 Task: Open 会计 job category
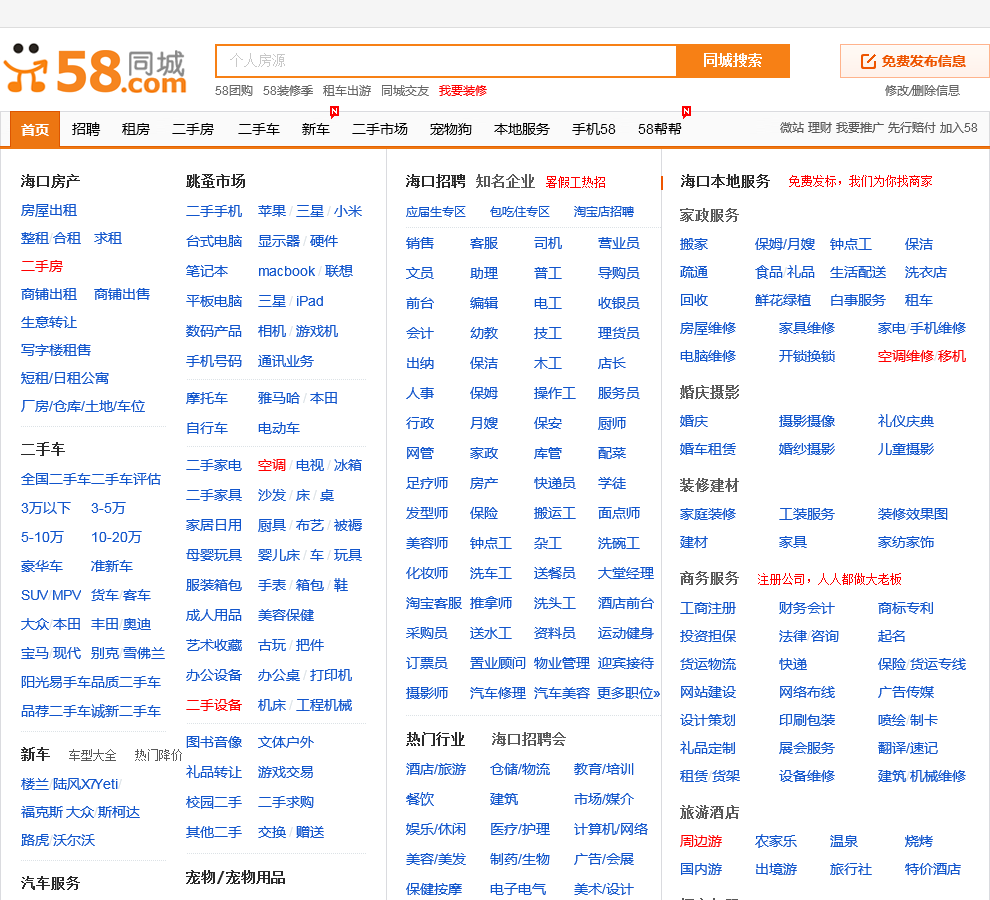click(420, 333)
